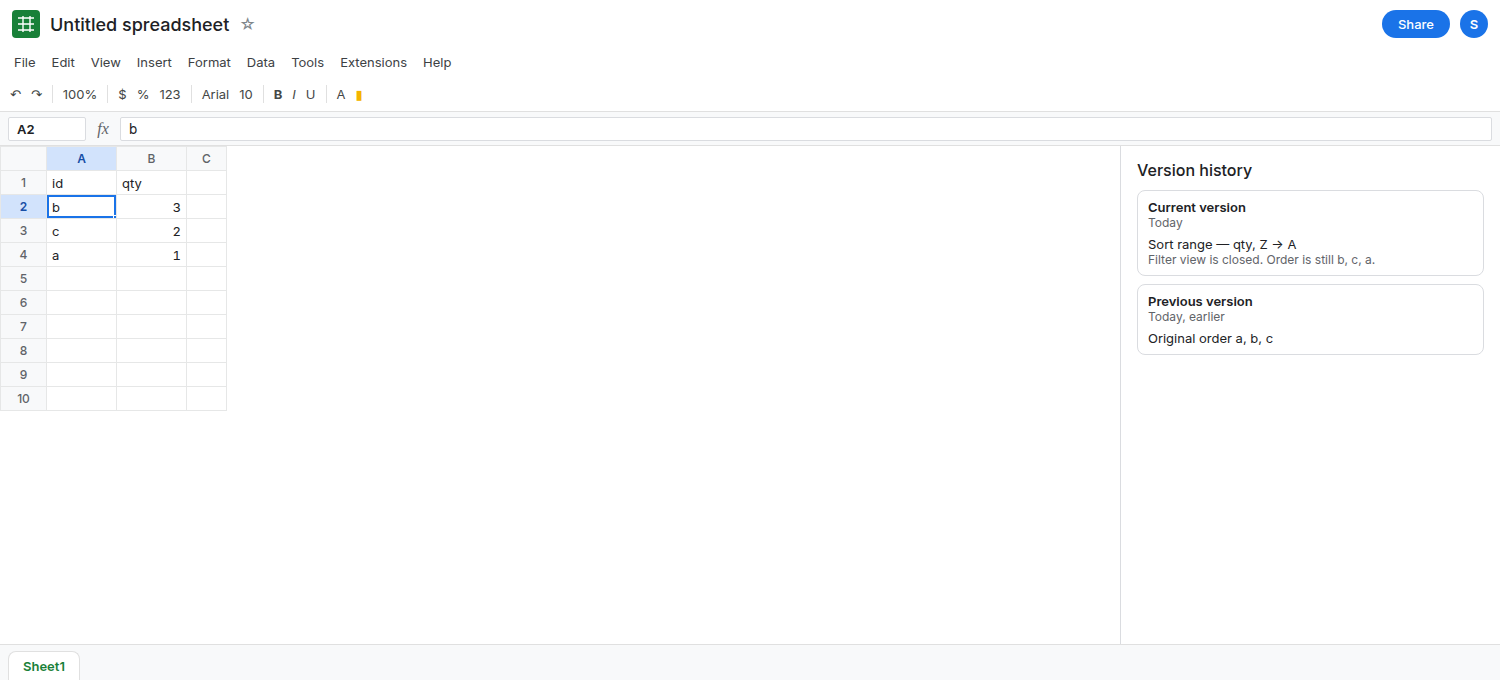Open the Format menu
This screenshot has width=1500, height=680.
209,62
